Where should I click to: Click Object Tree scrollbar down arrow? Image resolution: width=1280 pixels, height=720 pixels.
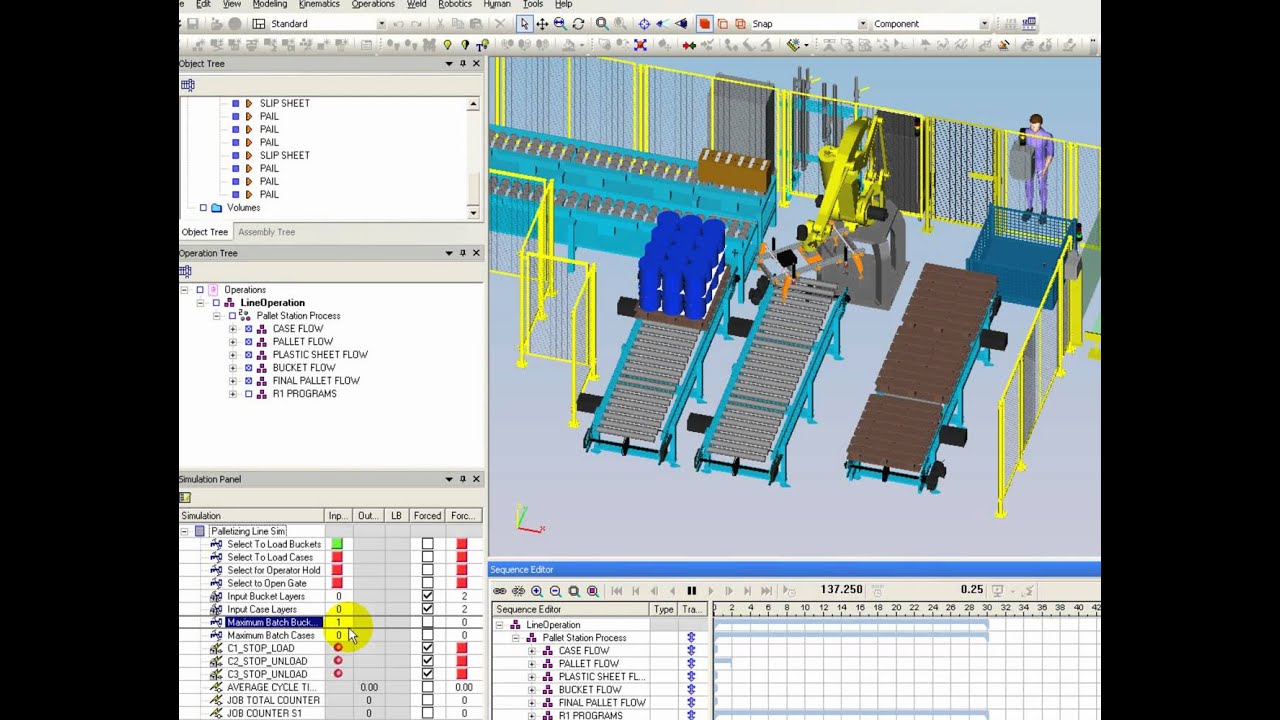pos(473,213)
